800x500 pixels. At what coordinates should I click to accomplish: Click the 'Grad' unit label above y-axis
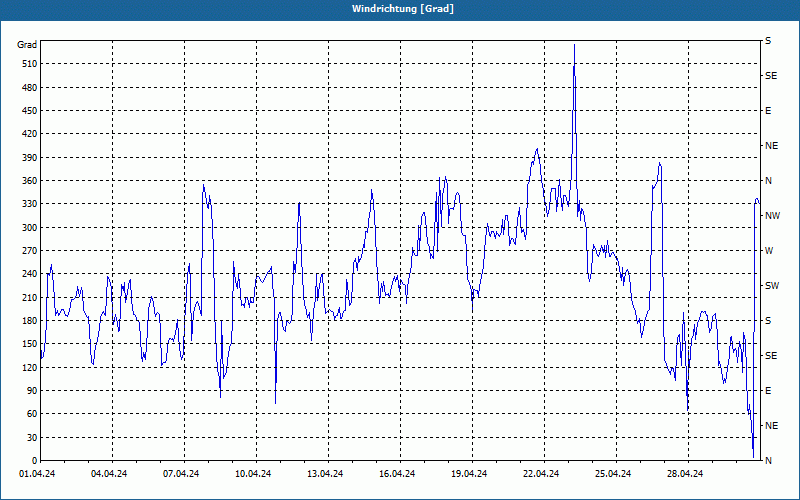point(27,45)
